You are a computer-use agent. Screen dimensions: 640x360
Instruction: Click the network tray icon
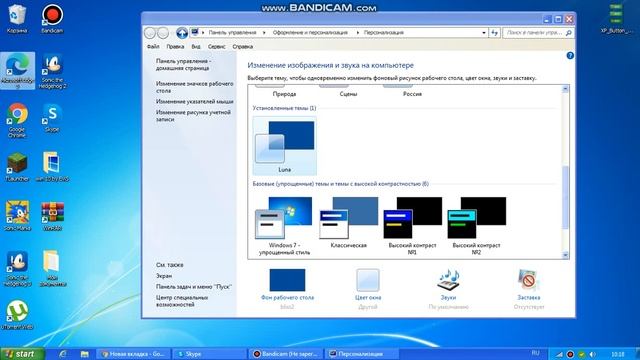pos(559,354)
